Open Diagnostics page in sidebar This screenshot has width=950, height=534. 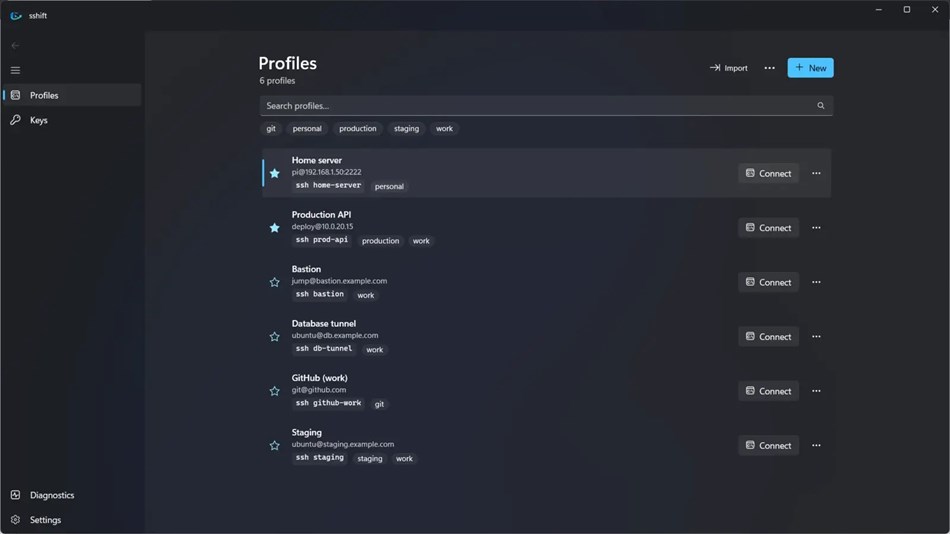point(72,495)
